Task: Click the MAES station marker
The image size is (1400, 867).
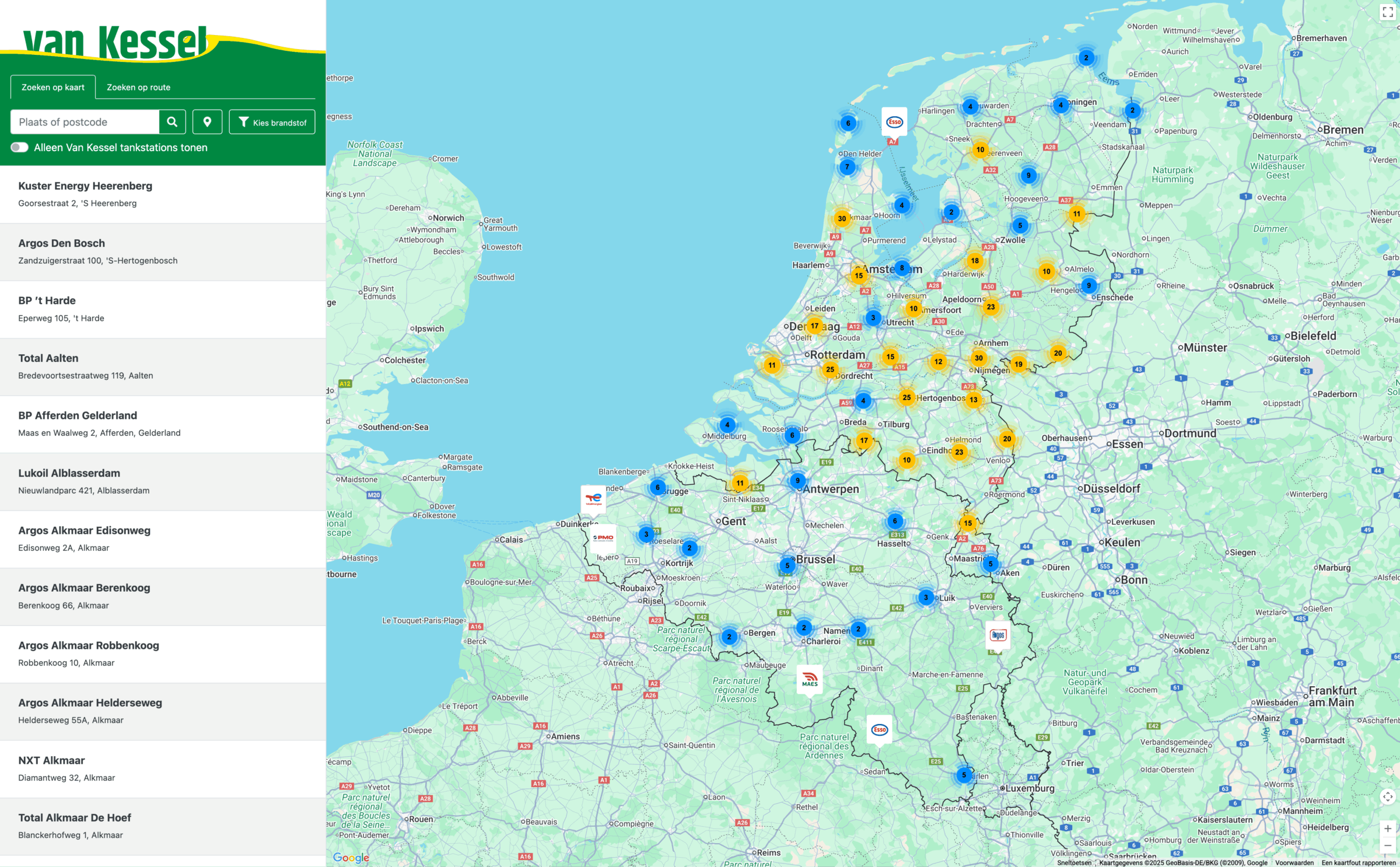Action: click(810, 680)
